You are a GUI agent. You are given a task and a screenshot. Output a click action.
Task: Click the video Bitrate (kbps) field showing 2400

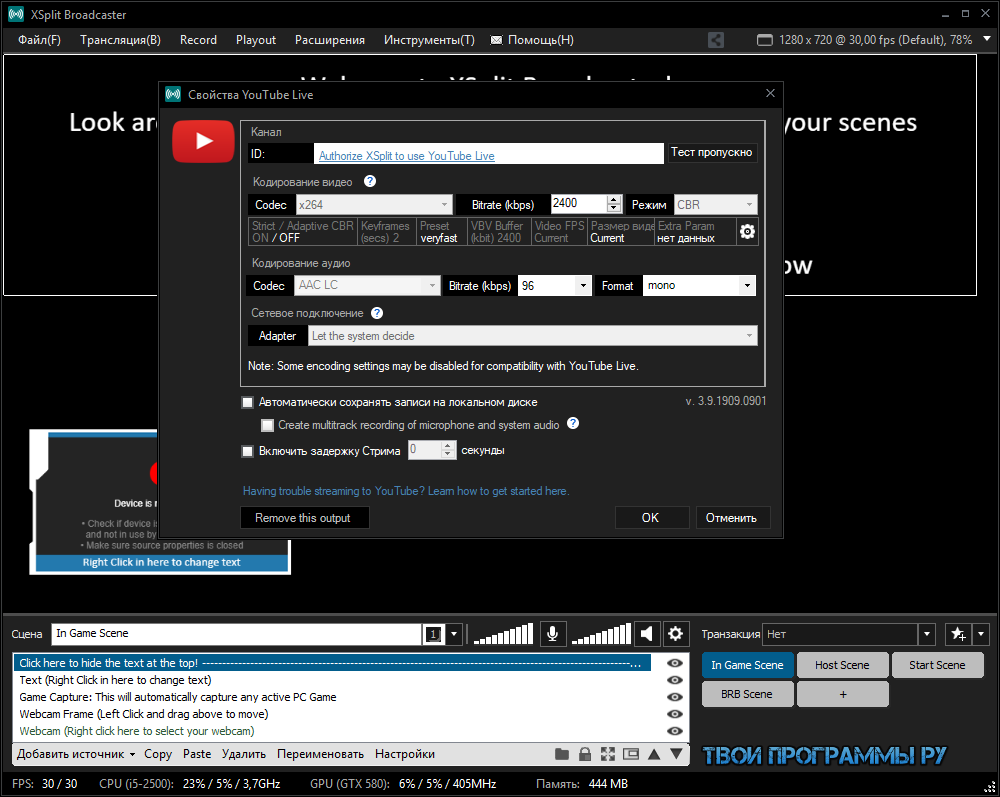(x=579, y=204)
